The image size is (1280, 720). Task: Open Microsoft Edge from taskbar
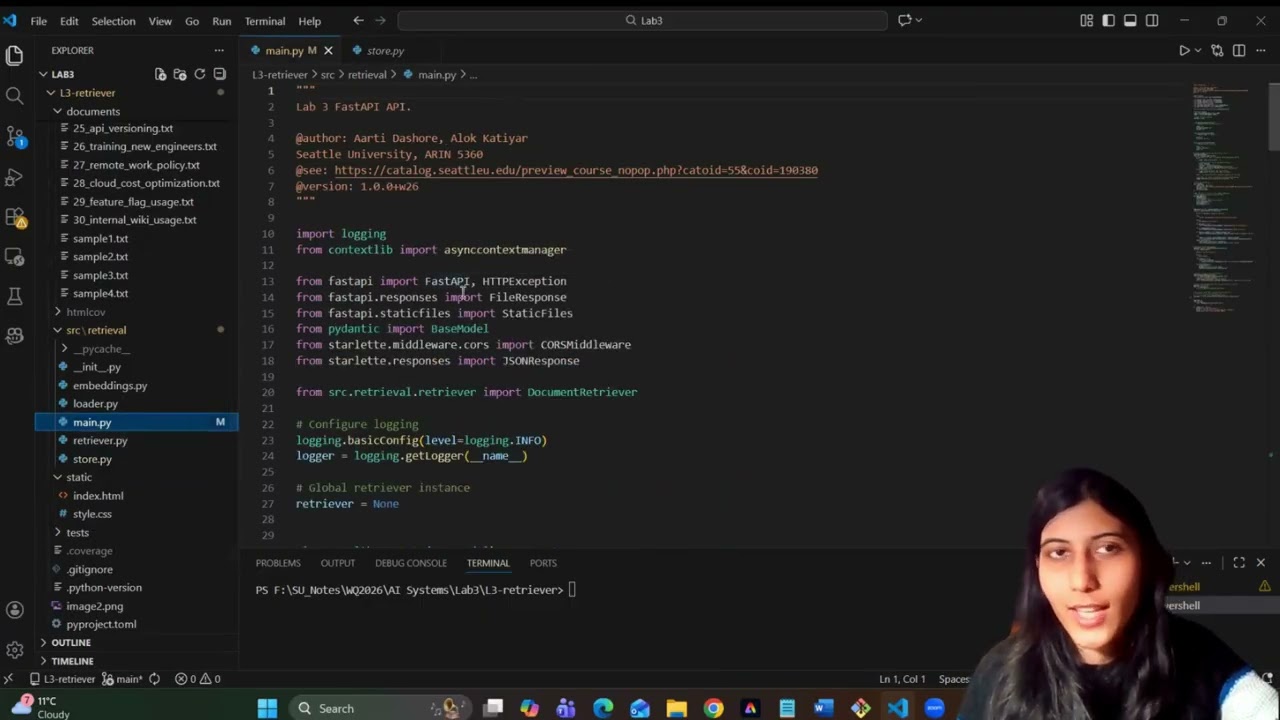click(603, 708)
